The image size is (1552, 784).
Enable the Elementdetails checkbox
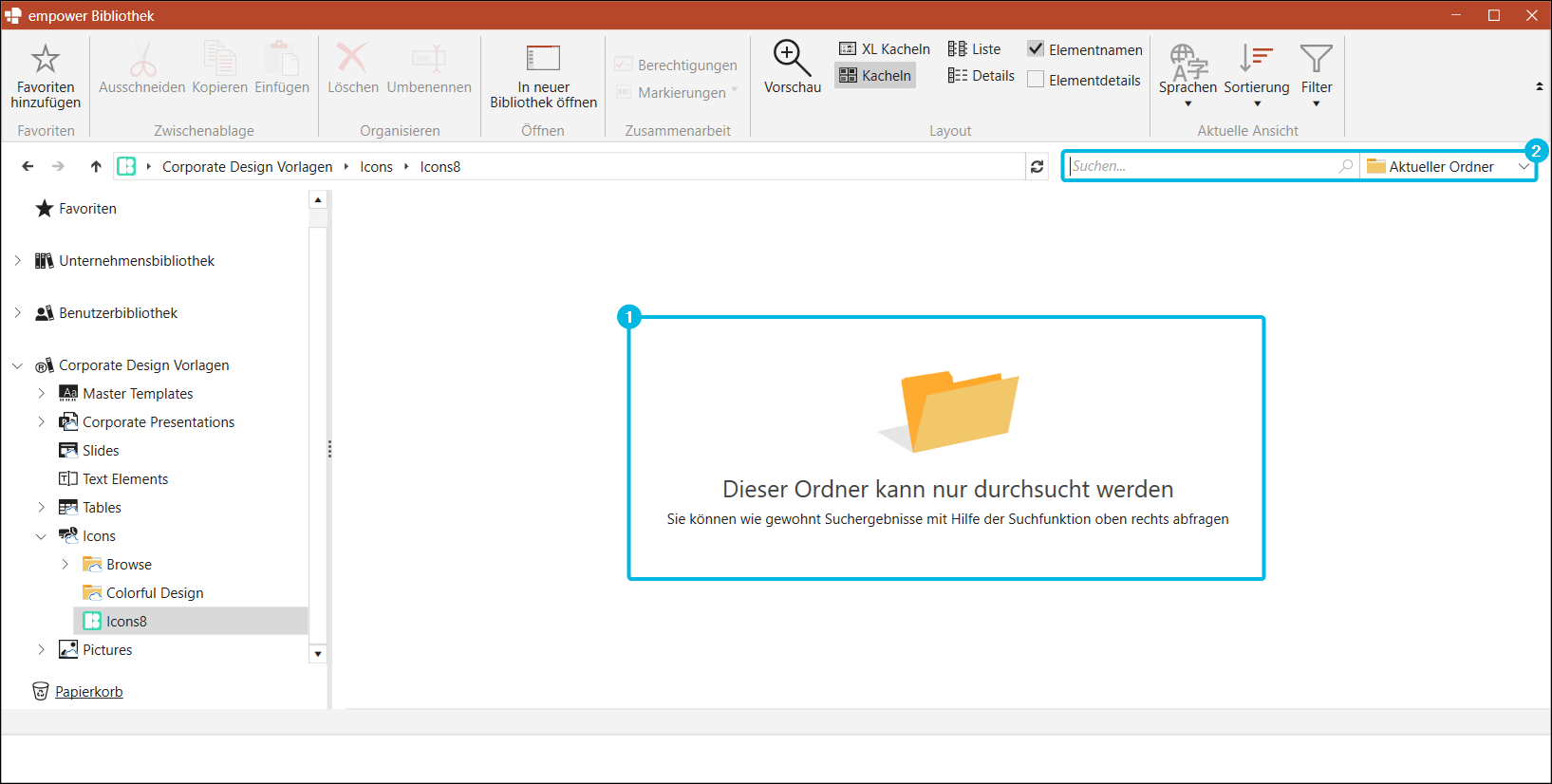pyautogui.click(x=1036, y=80)
